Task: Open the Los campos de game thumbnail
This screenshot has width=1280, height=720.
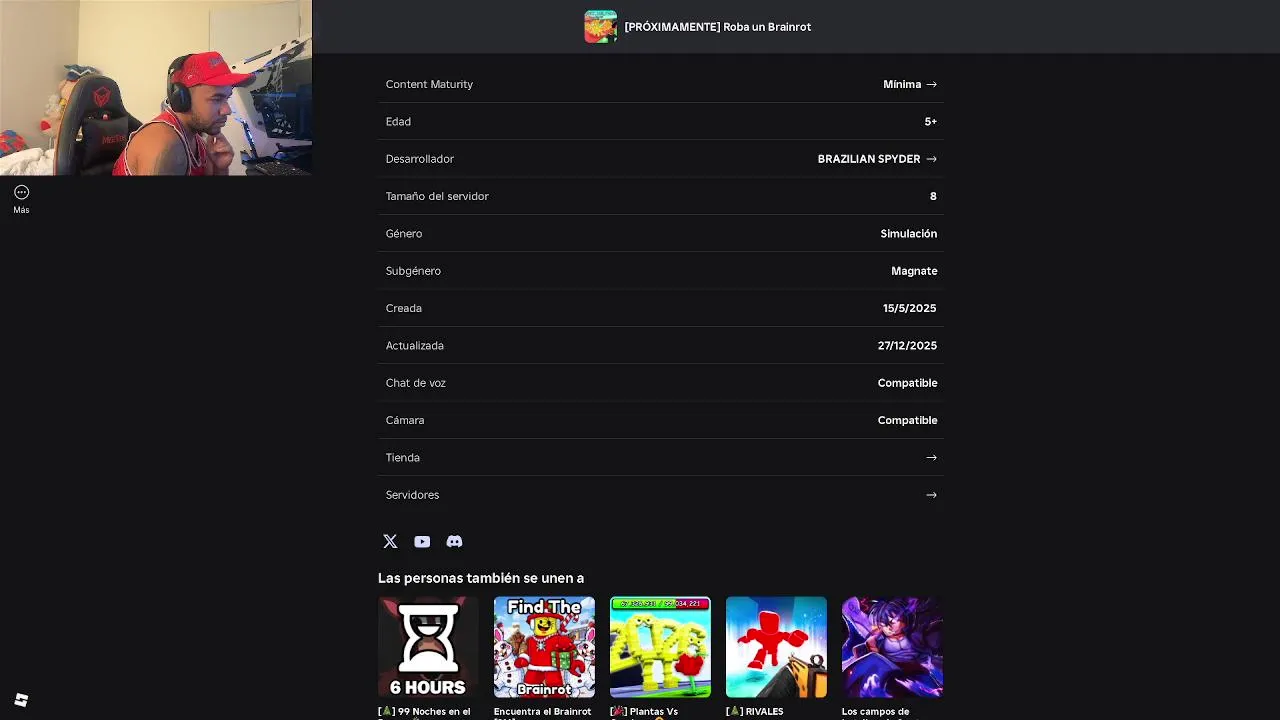Action: [892, 647]
